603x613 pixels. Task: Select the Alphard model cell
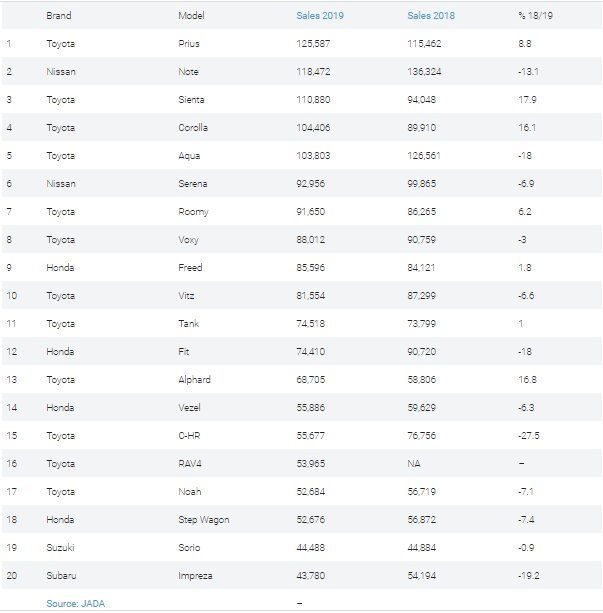tap(194, 380)
